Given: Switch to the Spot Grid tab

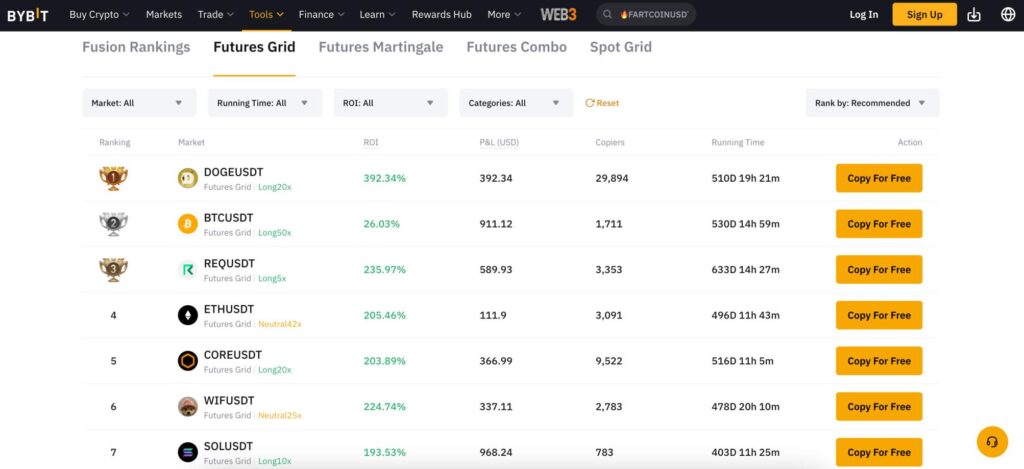Looking at the screenshot, I should (x=621, y=47).
